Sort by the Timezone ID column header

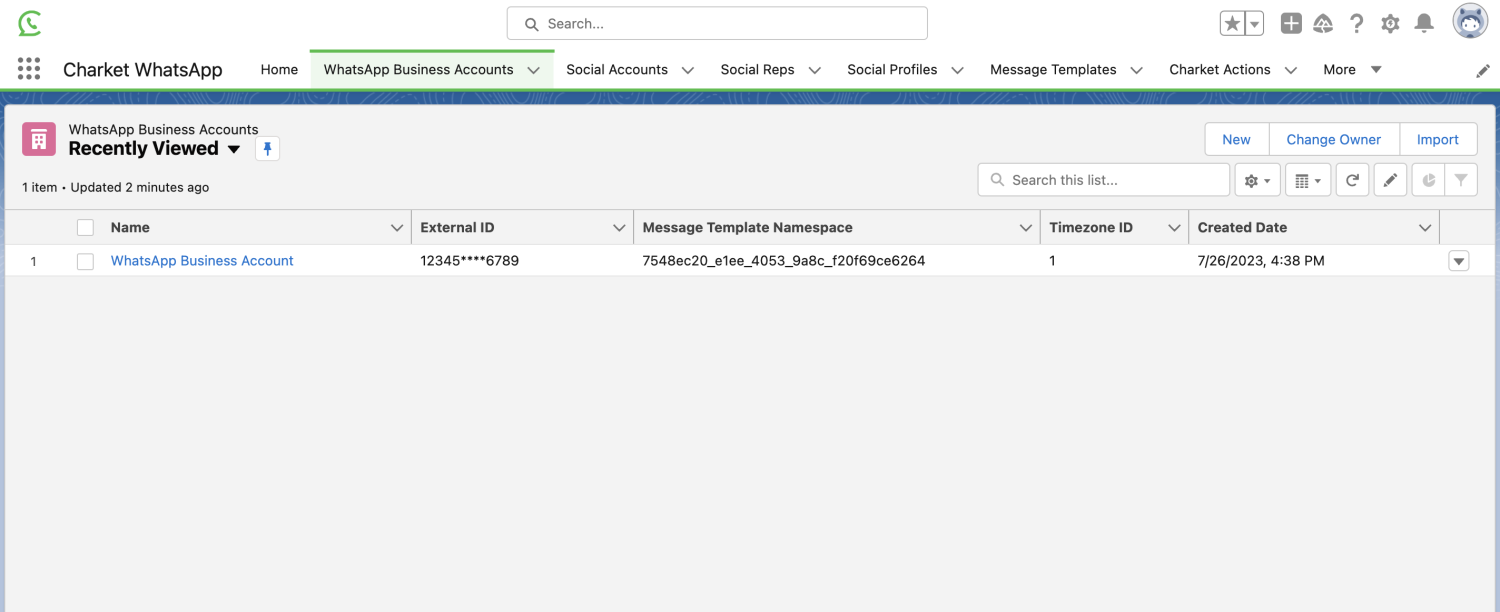tap(1091, 228)
